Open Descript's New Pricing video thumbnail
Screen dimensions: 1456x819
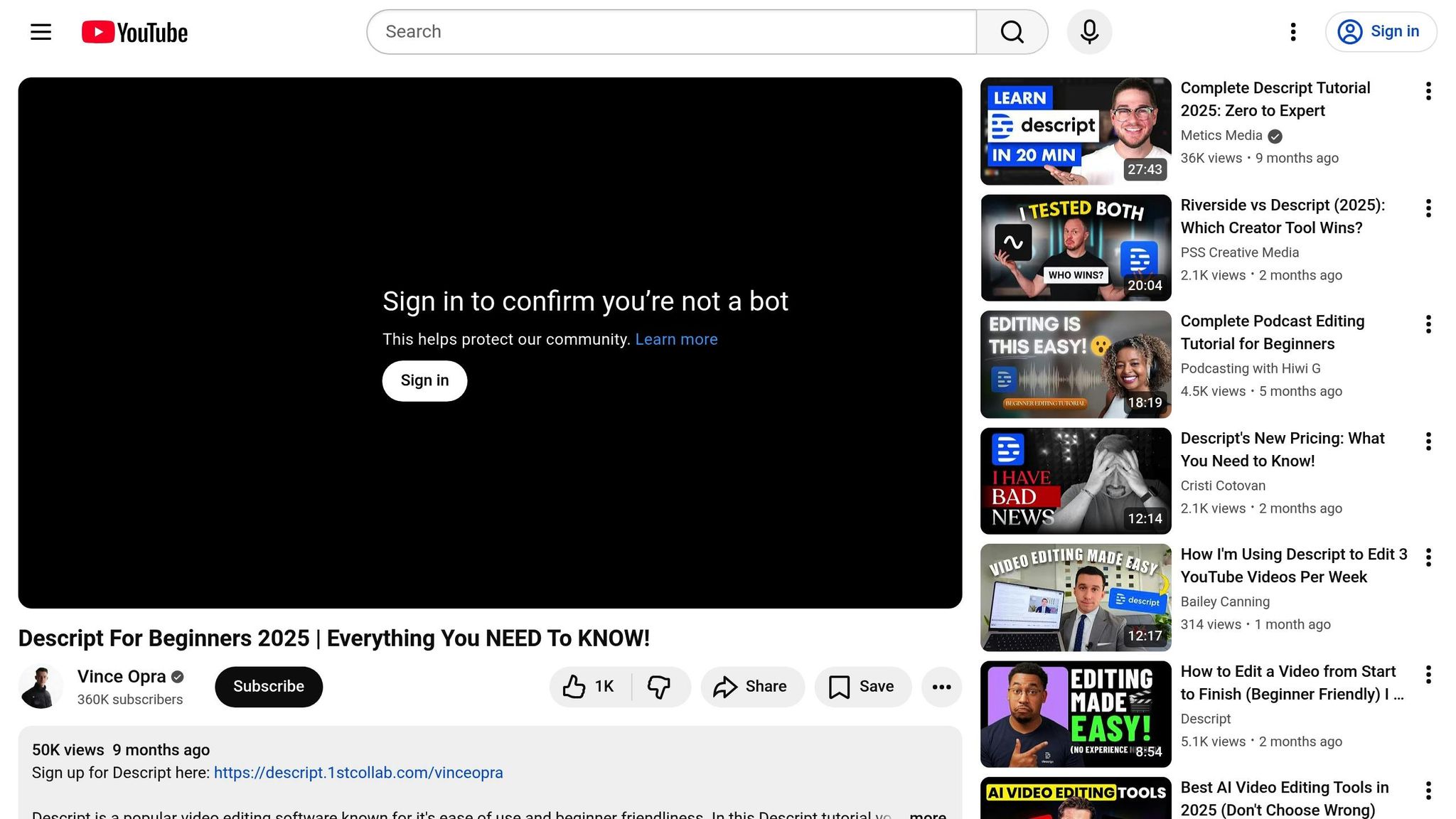[1076, 481]
